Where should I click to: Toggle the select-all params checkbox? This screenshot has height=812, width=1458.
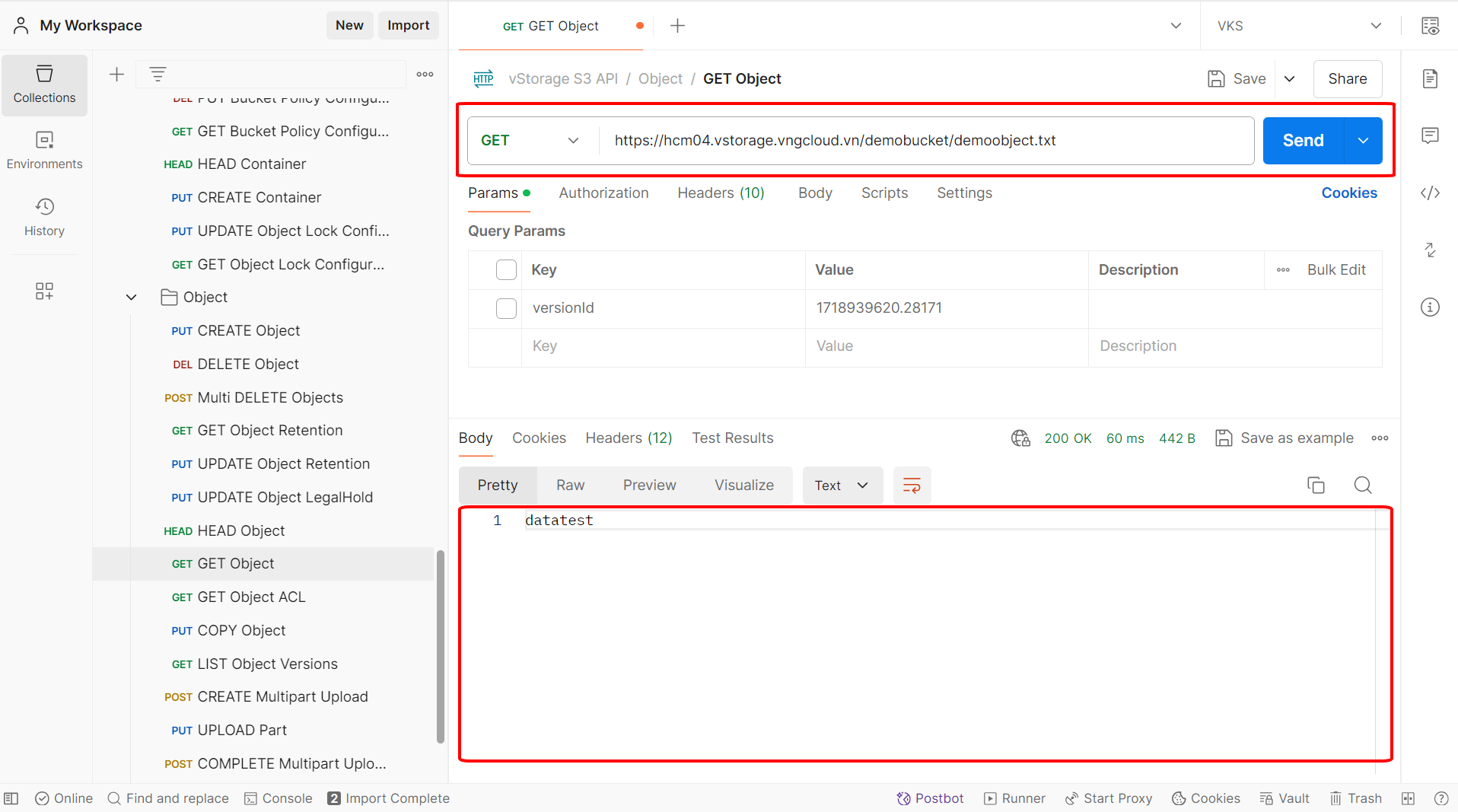coord(506,270)
